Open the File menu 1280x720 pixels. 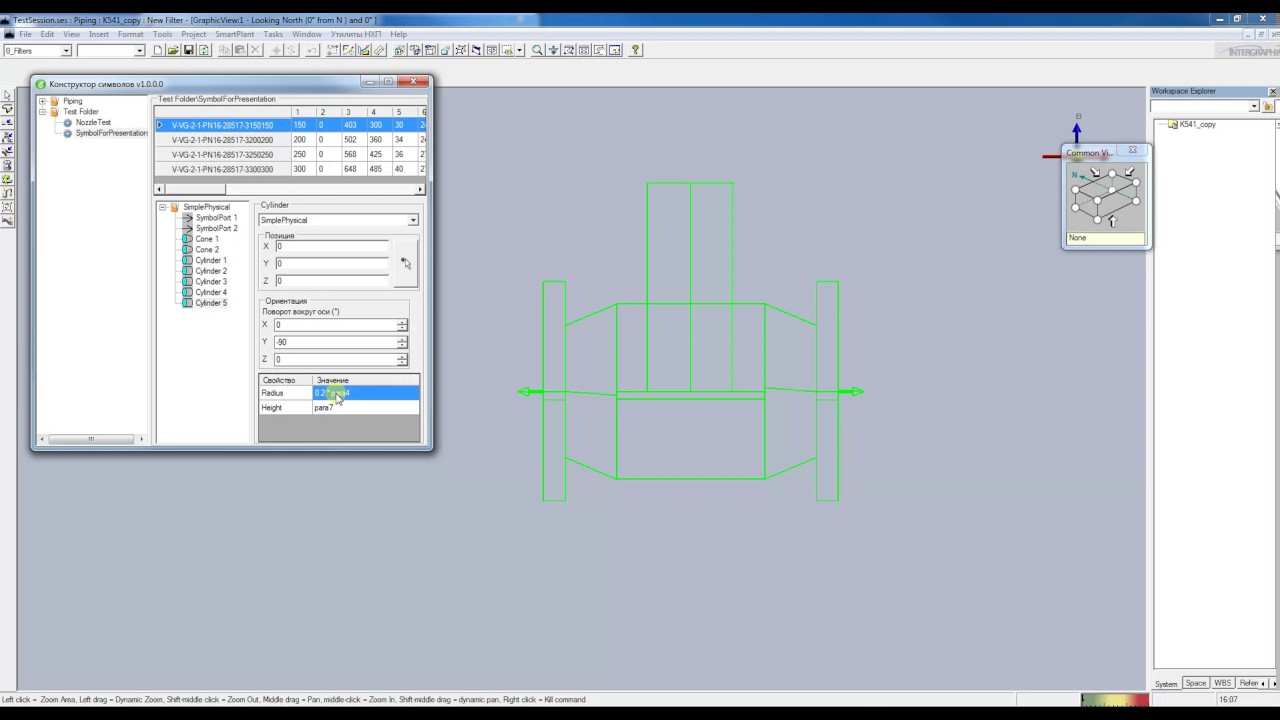(25, 34)
